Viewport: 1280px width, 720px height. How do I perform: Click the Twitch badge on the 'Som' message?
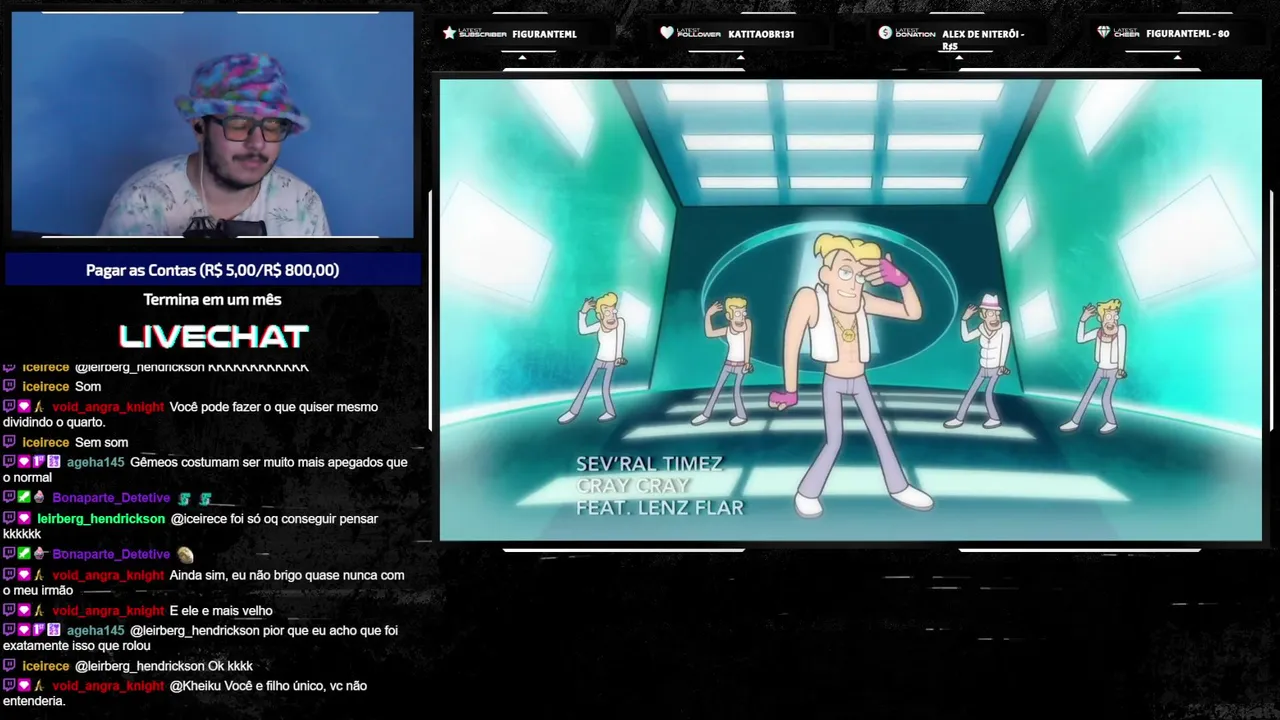[x=9, y=386]
